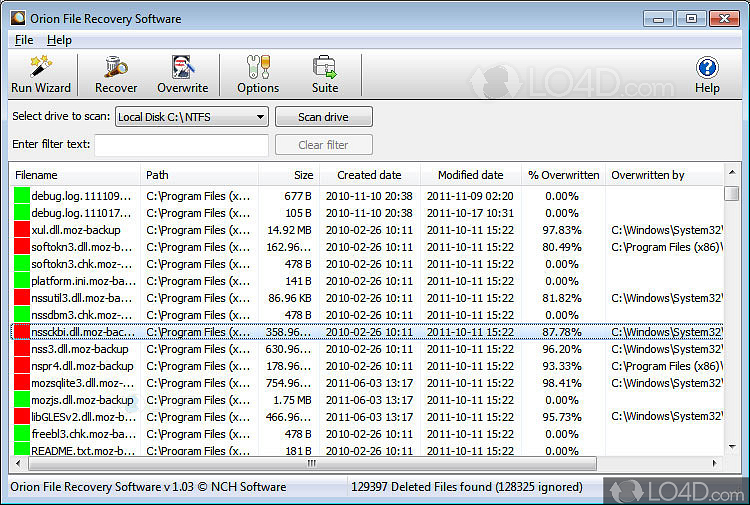Click modified date 2011-11-09 02:20
750x505 pixels.
pos(470,196)
